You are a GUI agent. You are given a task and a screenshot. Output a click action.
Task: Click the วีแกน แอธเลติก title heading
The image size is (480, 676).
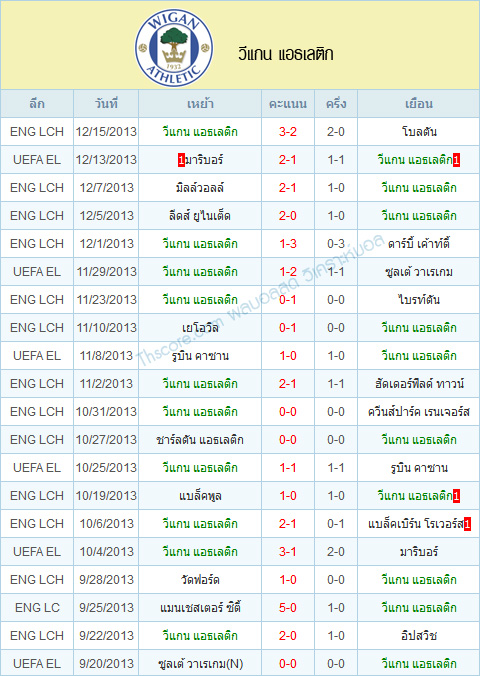pos(285,54)
